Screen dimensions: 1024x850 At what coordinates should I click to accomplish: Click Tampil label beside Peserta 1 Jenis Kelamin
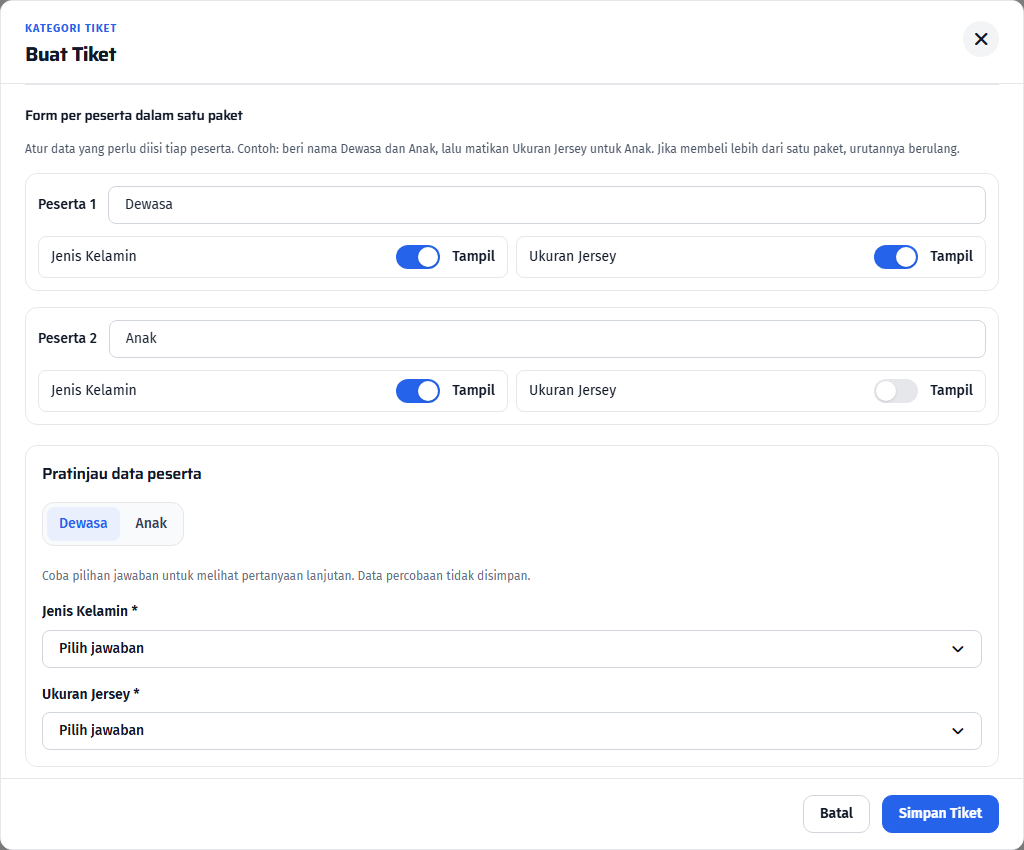(x=473, y=257)
